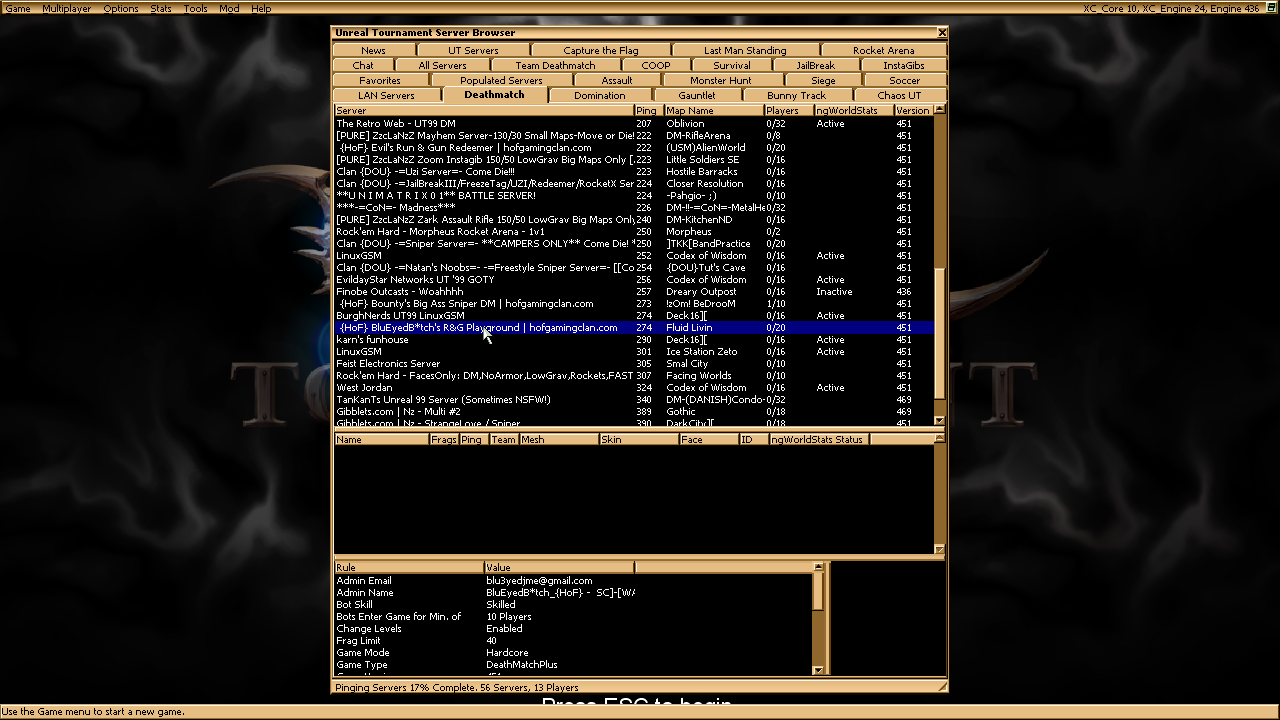
Task: Select The Retro Web - UT99 DM server
Action: (634, 124)
